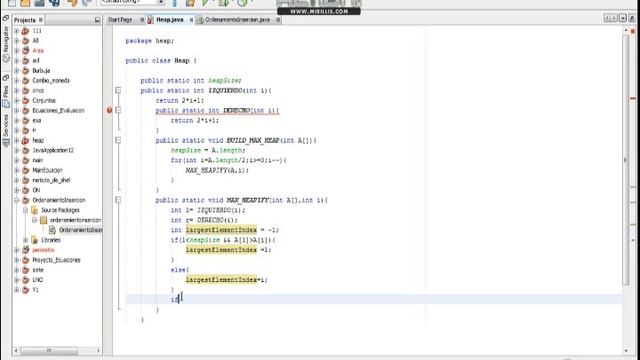This screenshot has height=360, width=640.
Task: Click the editor scrollbar up arrow
Action: 626,31
